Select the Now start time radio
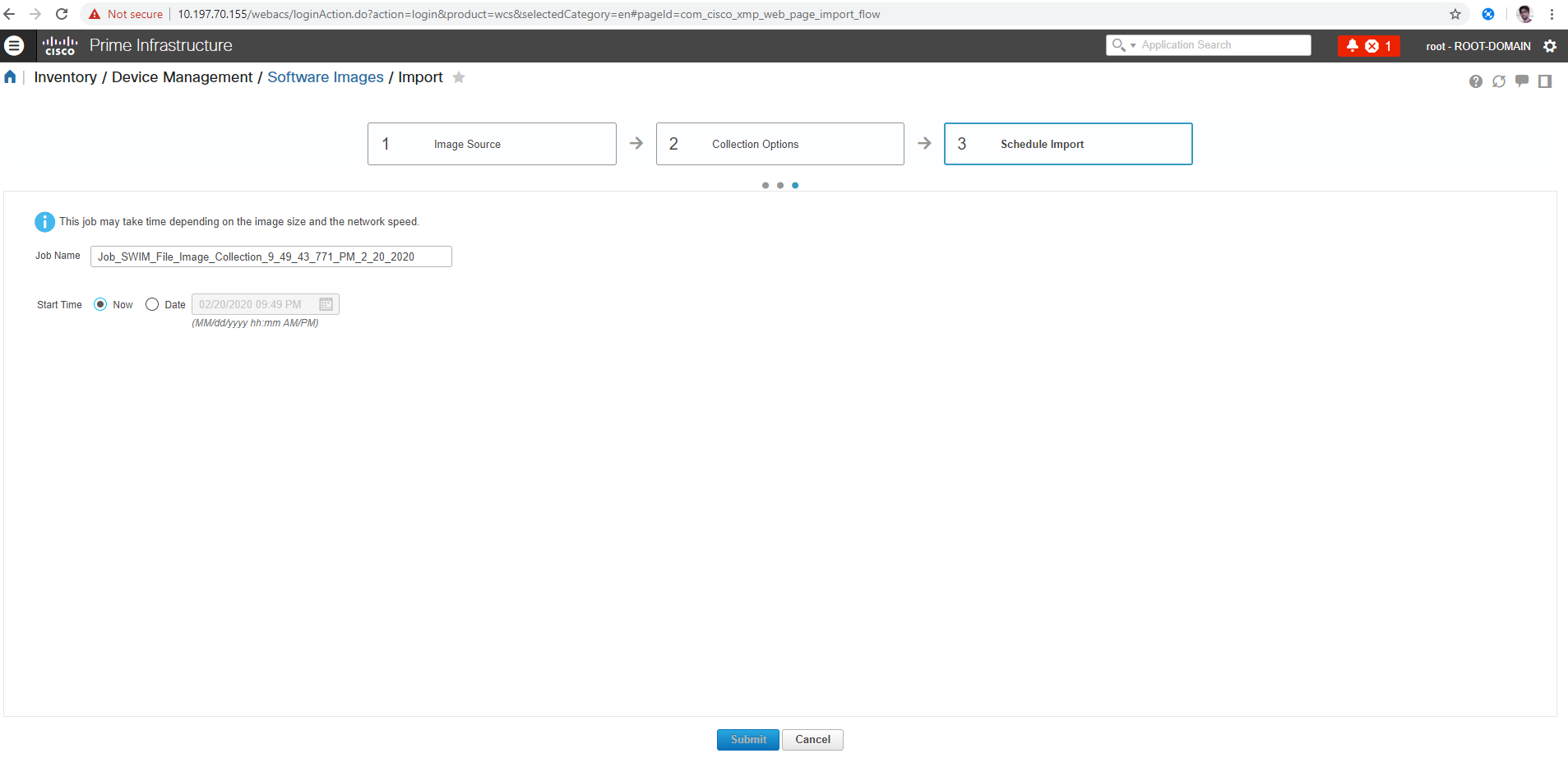This screenshot has height=781, width=1568. click(x=100, y=304)
